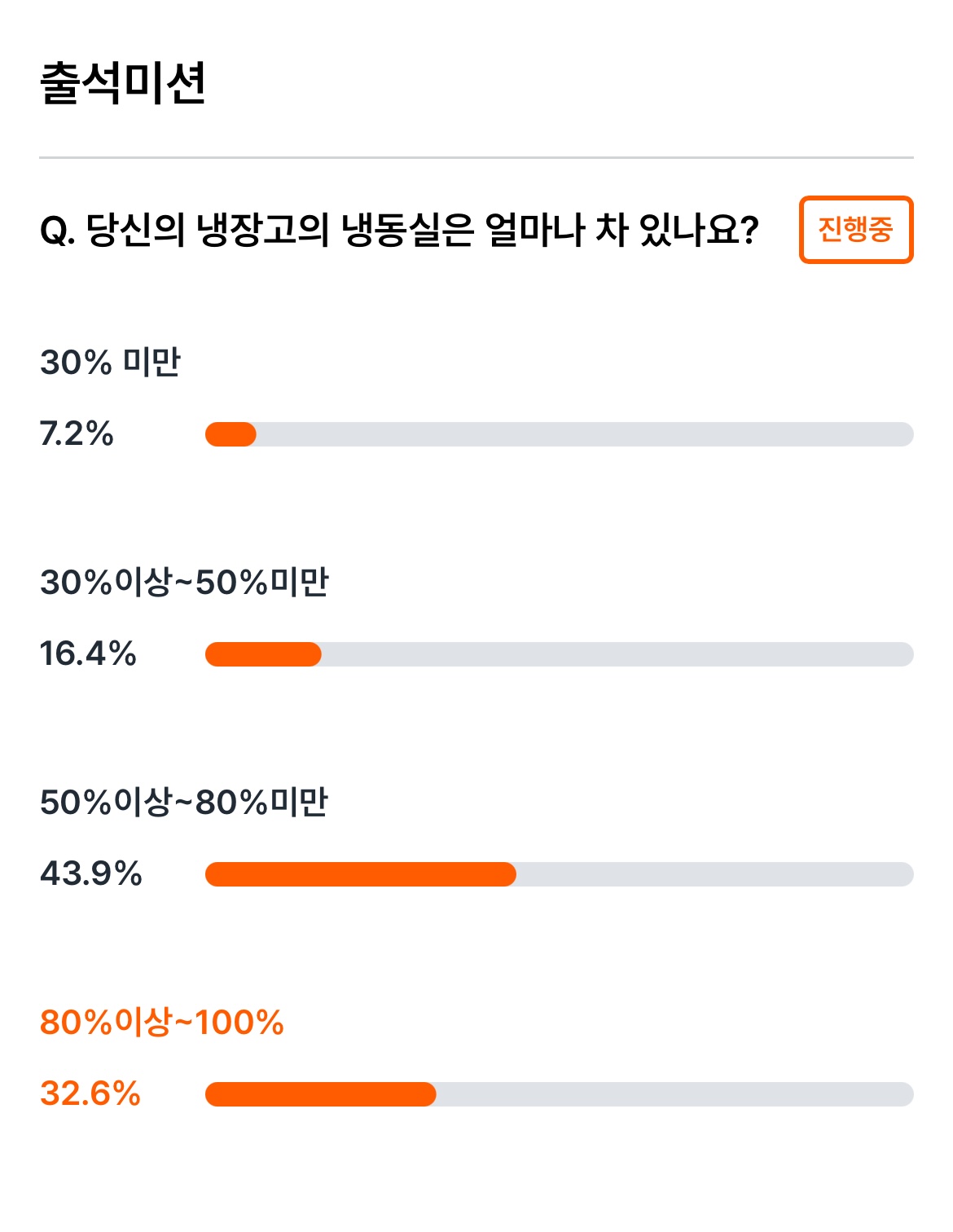This screenshot has height=1232, width=953.
Task: Click the 43.9% result bar
Action: [560, 874]
